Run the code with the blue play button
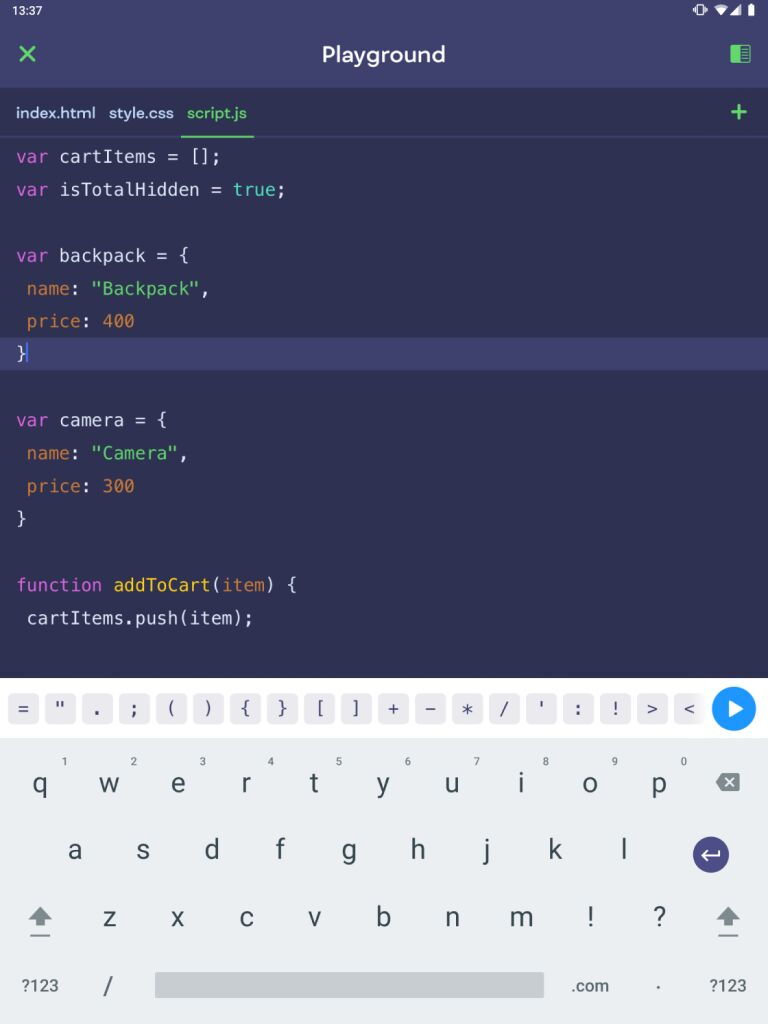The image size is (768, 1024). point(734,709)
